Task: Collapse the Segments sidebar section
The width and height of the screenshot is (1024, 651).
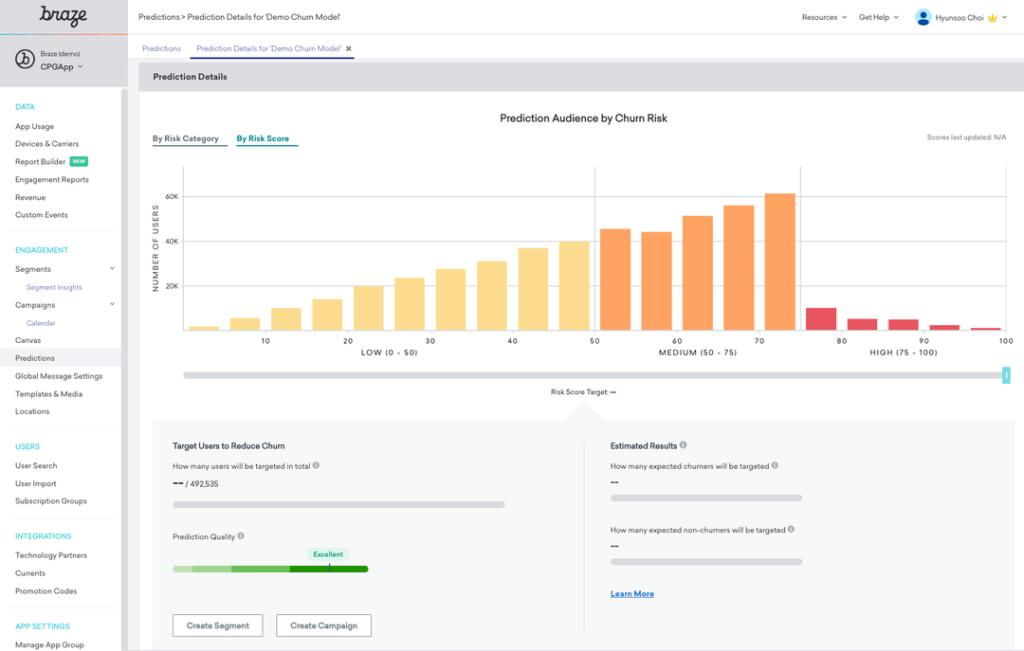Action: tap(112, 268)
